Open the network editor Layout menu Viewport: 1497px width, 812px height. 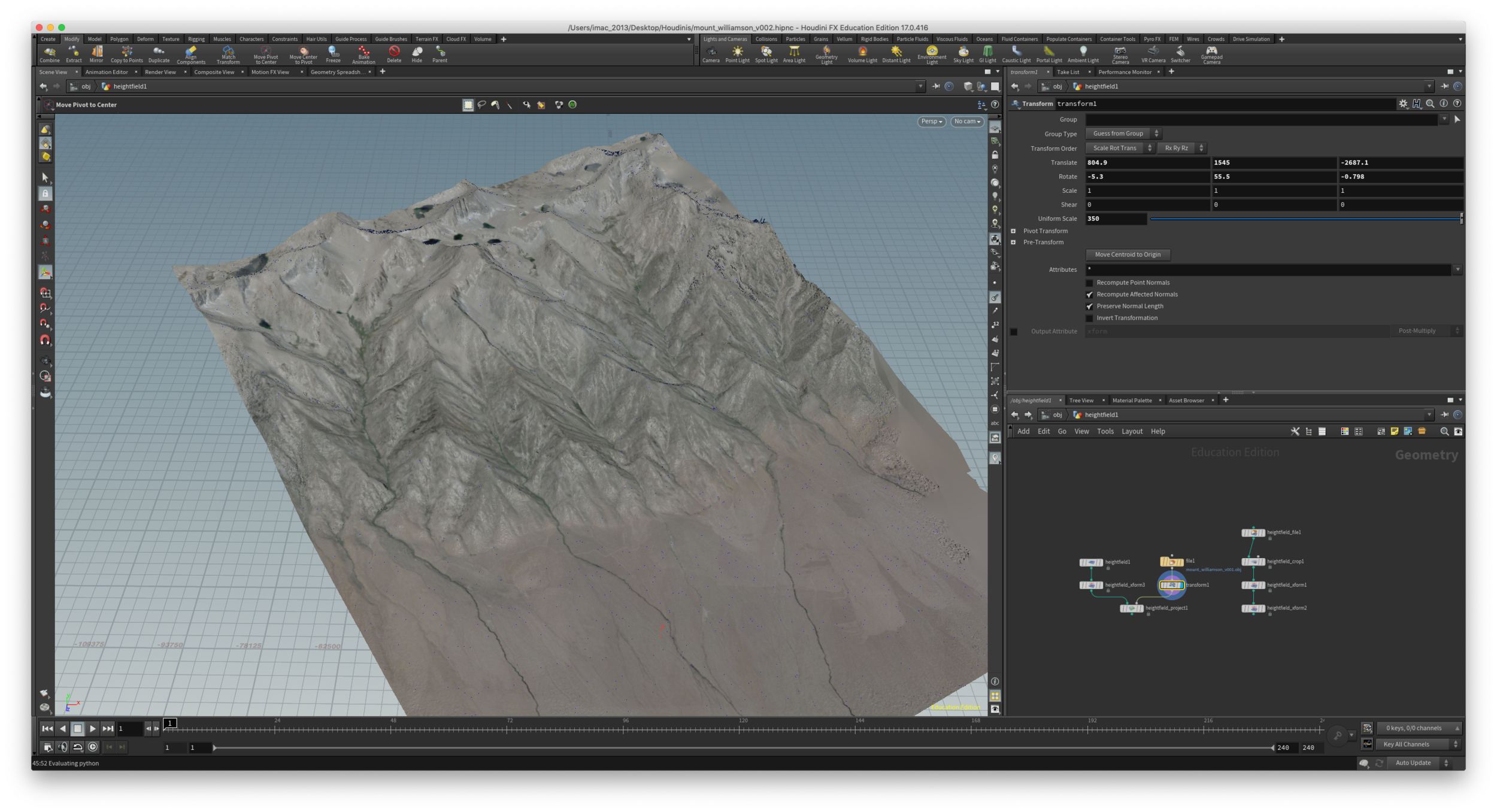pos(1132,432)
